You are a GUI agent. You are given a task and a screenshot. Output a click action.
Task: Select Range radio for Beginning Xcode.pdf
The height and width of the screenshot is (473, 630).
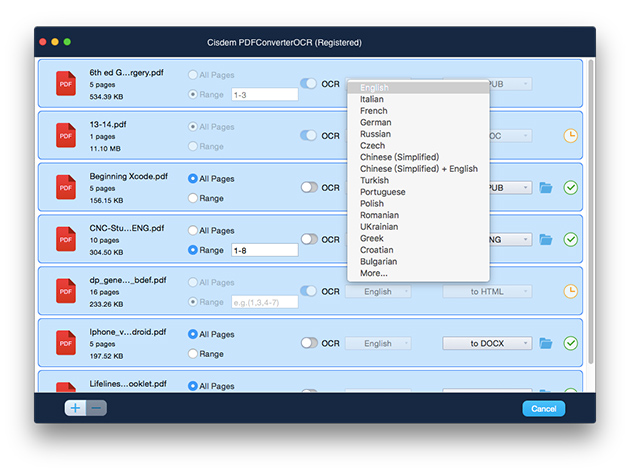(193, 198)
